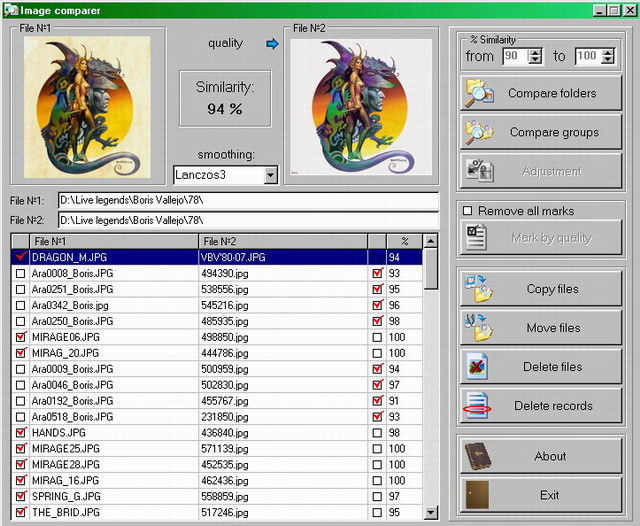
Task: Choose Delete files
Action: click(x=541, y=366)
